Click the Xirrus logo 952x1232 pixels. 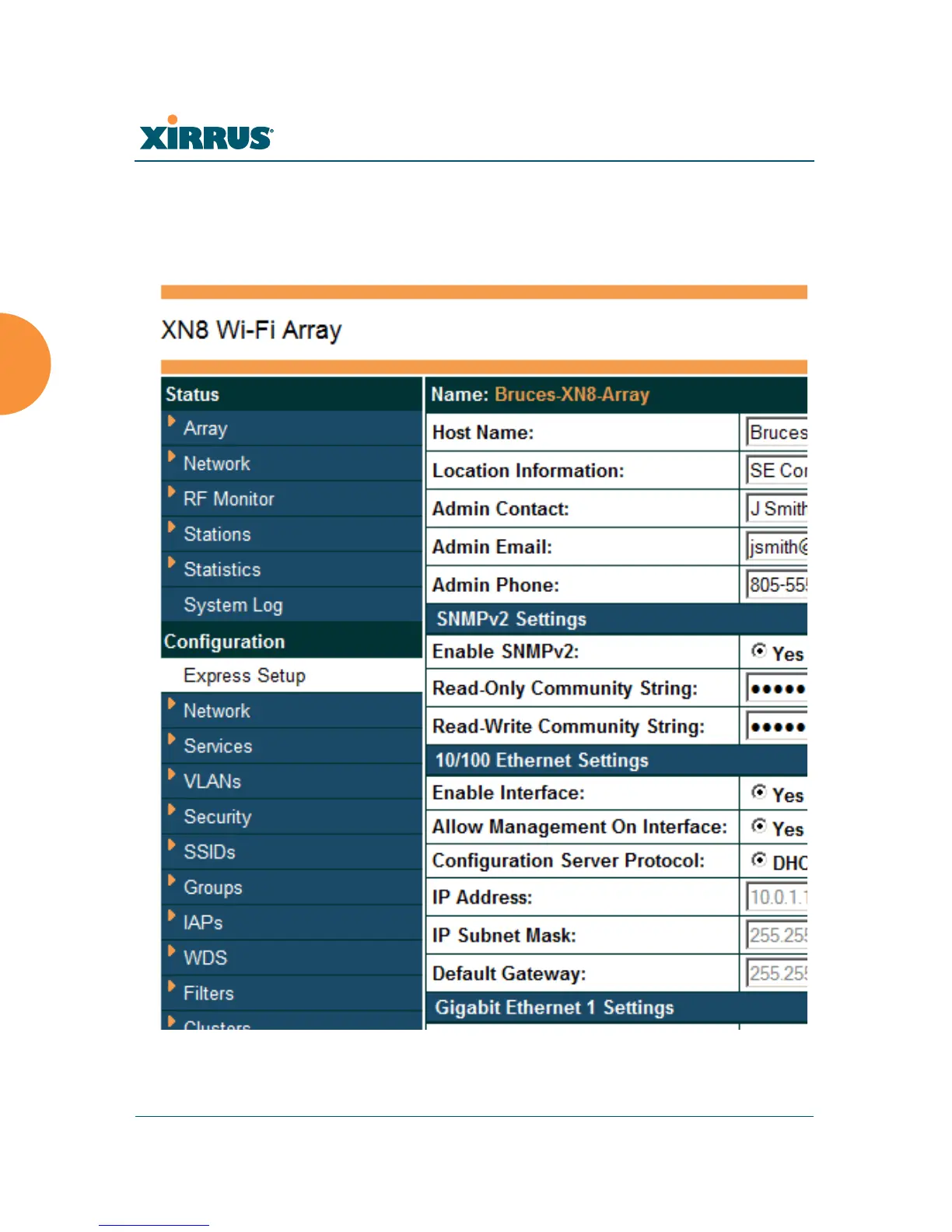tap(206, 132)
